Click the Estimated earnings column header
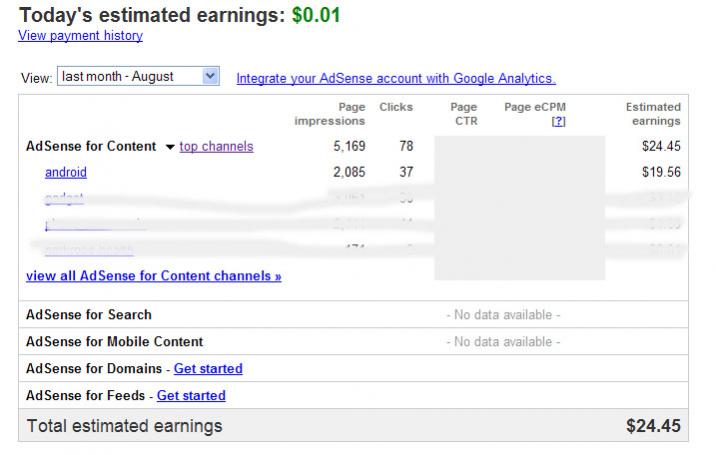This screenshot has height=455, width=716. click(653, 114)
